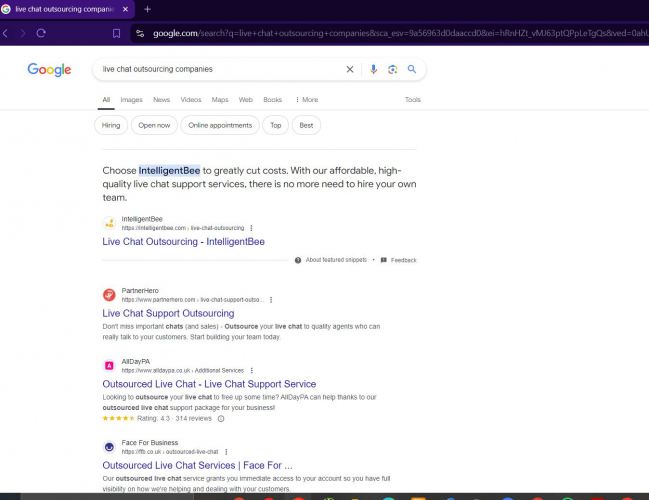Viewport: 649px width, 500px height.
Task: Expand the More search categories menu
Action: 307,100
